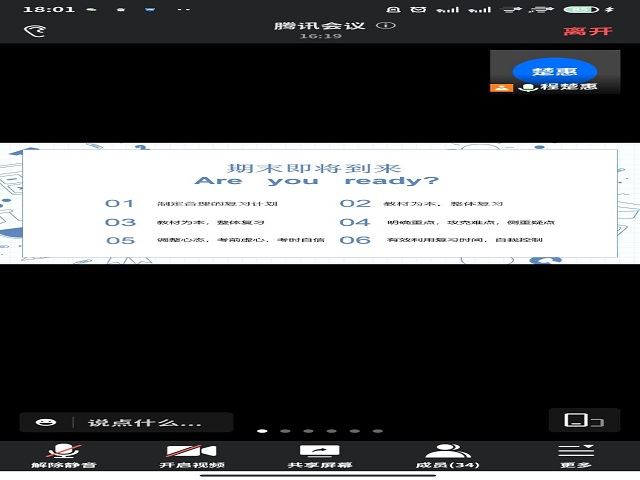Viewport: 640px width, 480px height.
Task: Open the 成员(34) participants list
Action: pos(447,456)
